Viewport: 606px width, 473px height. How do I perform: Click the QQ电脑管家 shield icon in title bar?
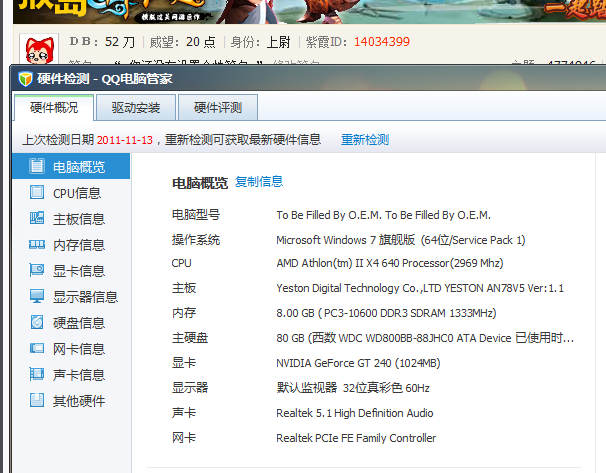[25, 79]
